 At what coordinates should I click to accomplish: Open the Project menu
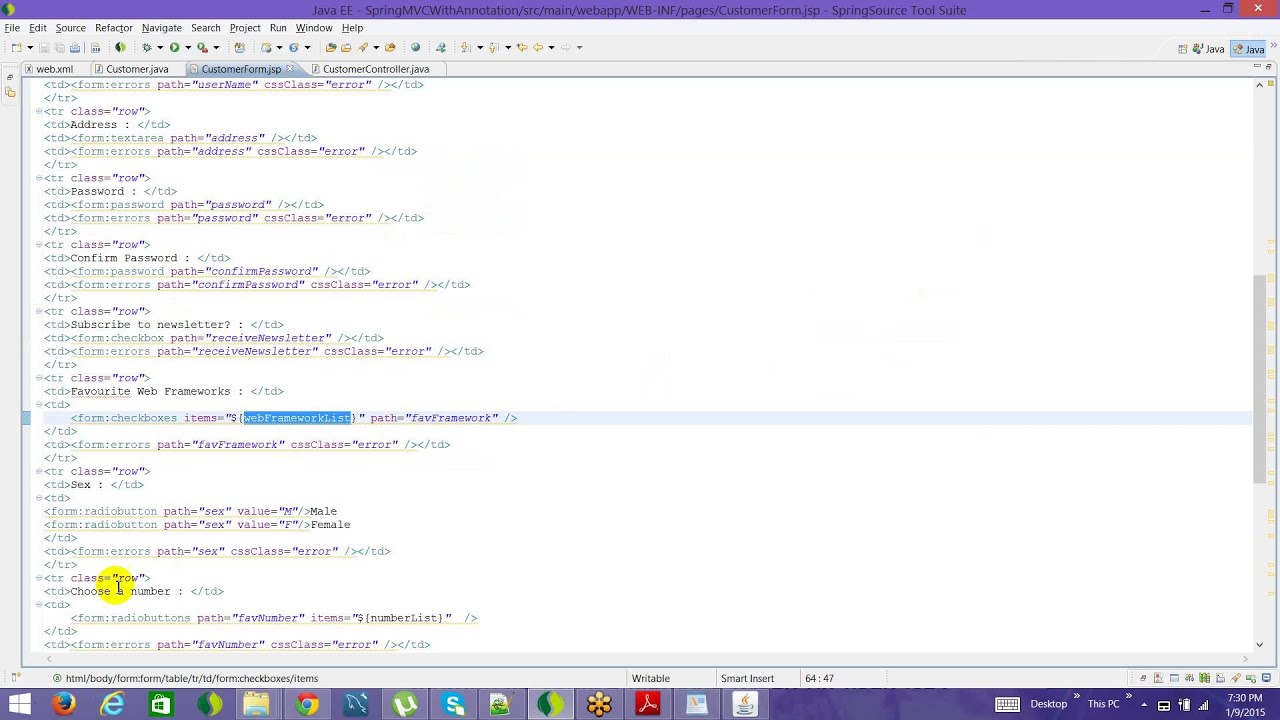click(x=245, y=28)
